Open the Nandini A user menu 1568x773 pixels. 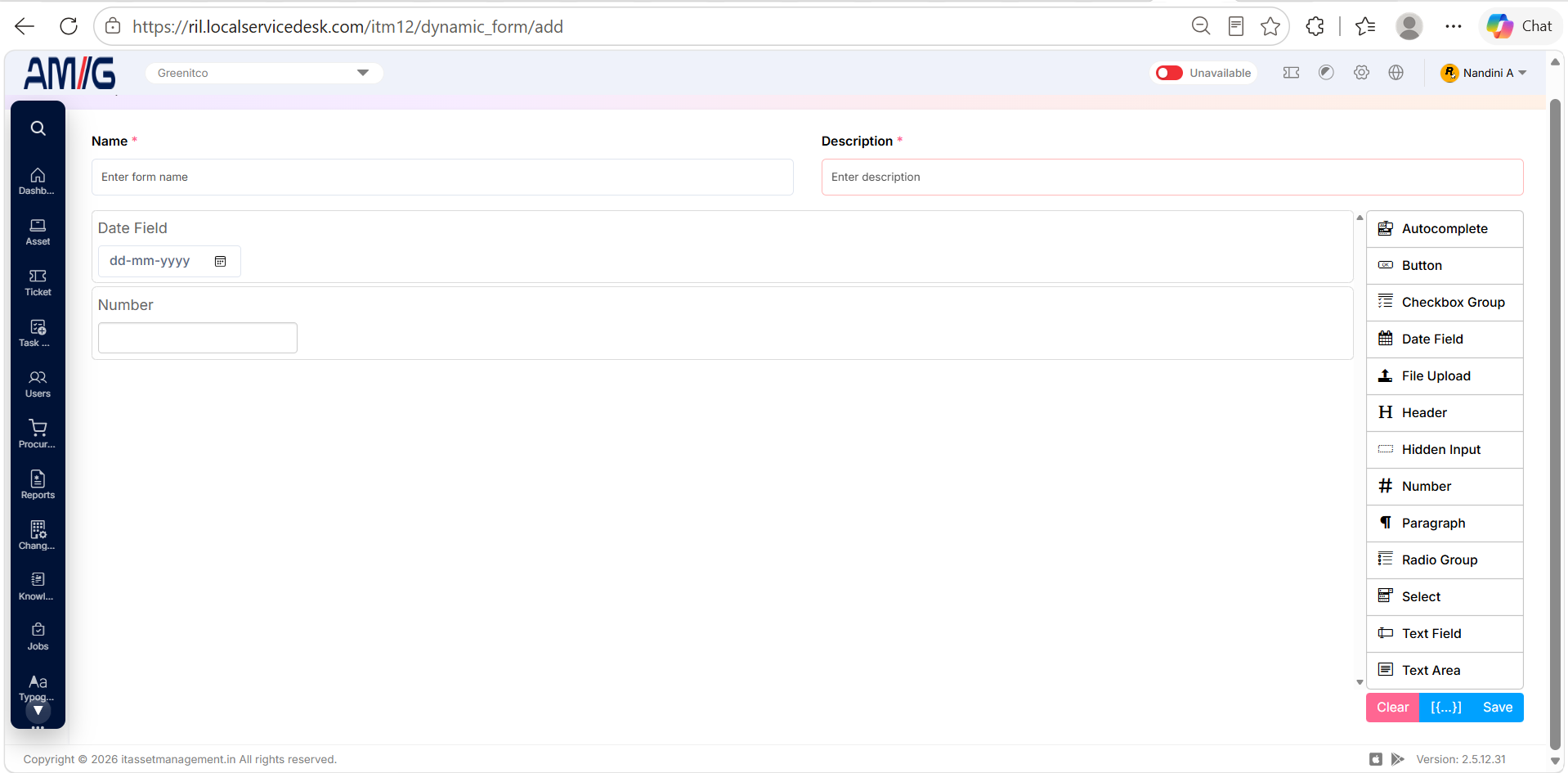(1483, 73)
